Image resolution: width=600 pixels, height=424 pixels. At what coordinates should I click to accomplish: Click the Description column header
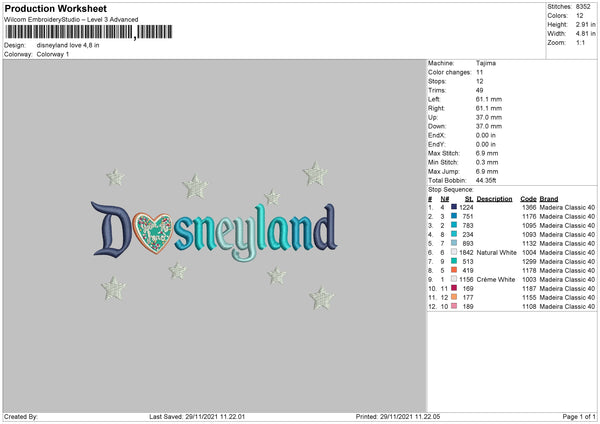pos(494,199)
